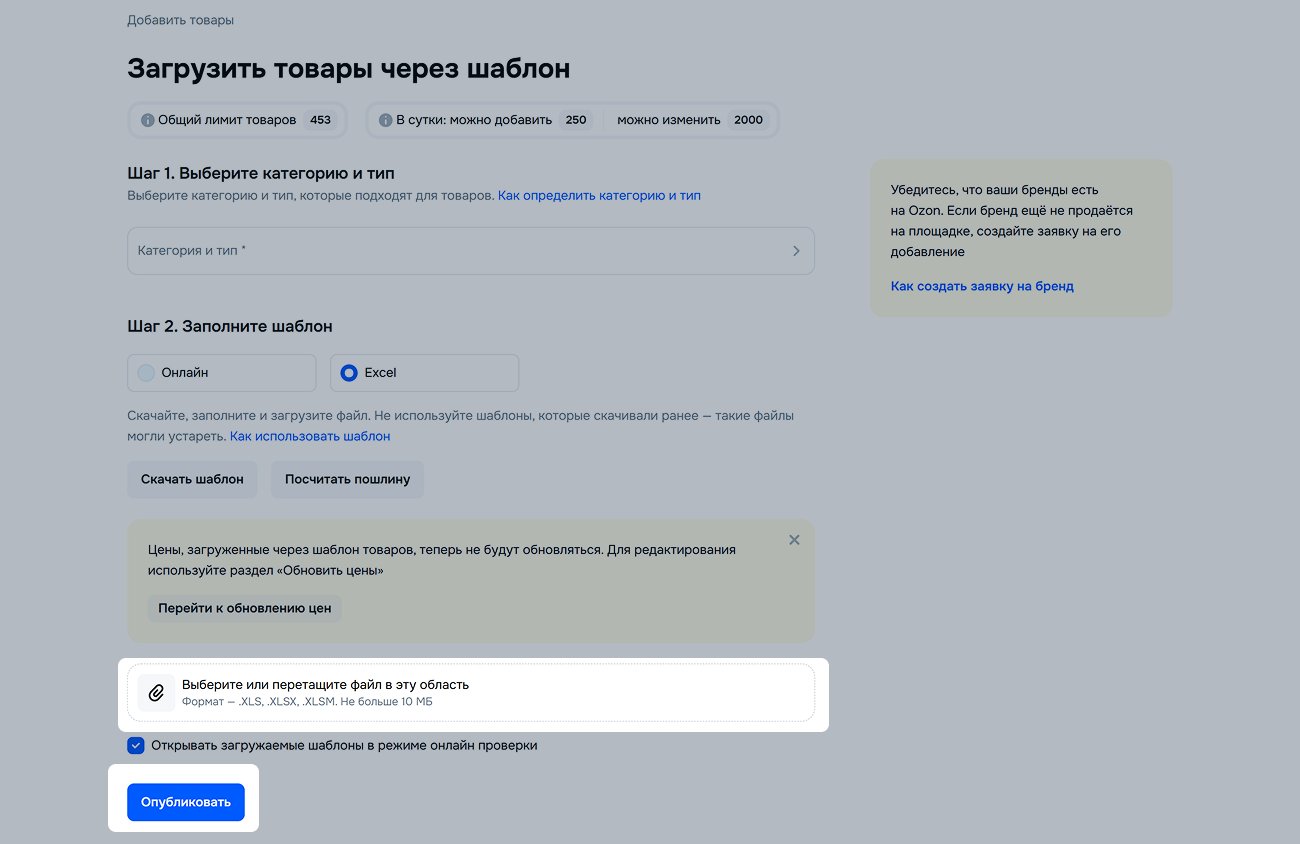Open 'Перейти к обновлению цен'

[x=244, y=608]
